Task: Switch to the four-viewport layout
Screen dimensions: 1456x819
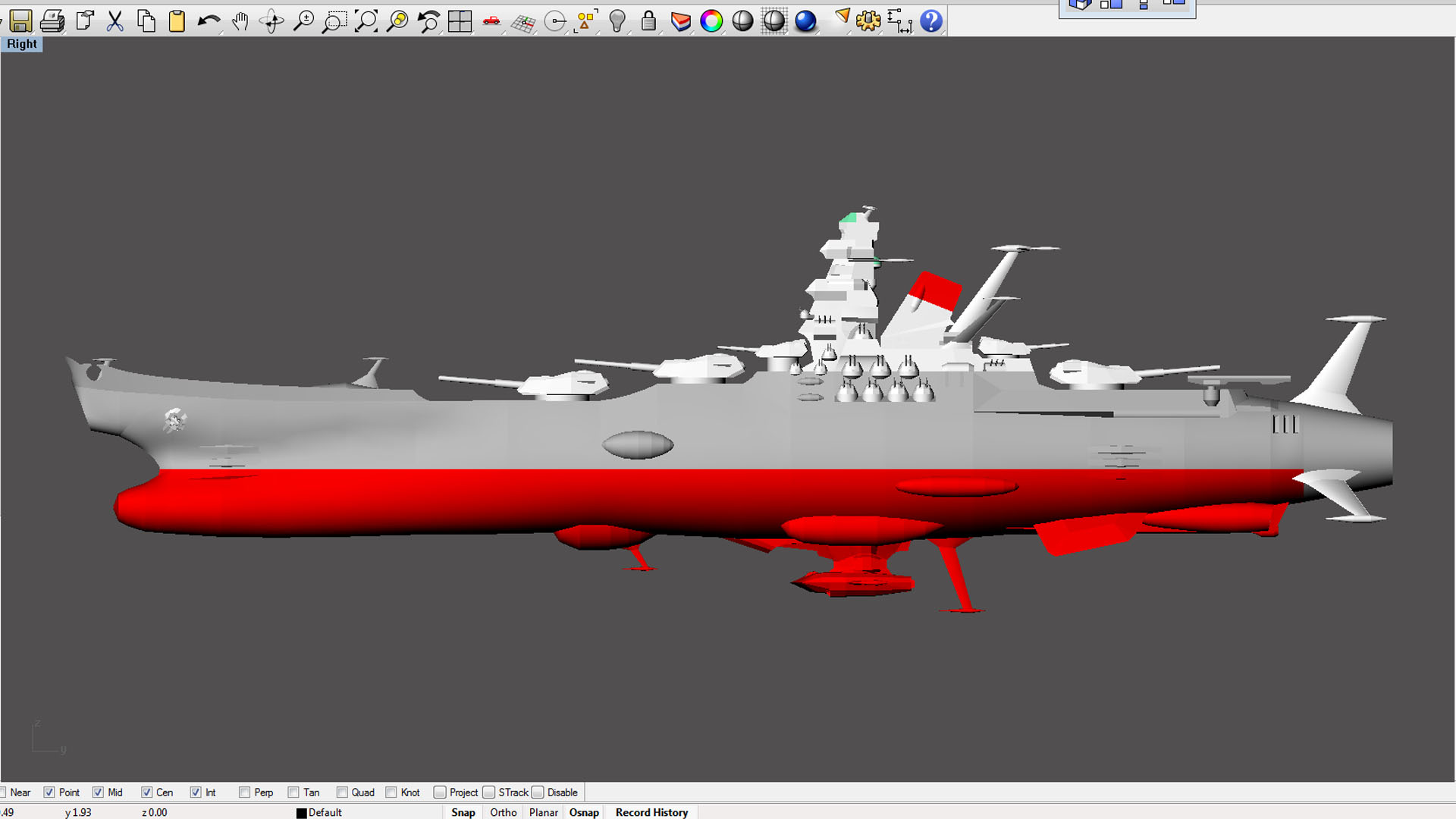Action: click(x=460, y=20)
